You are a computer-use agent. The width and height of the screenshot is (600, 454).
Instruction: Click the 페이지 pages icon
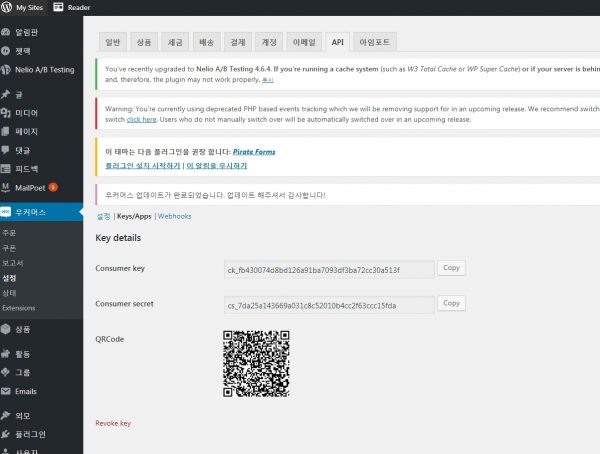click(x=5, y=131)
